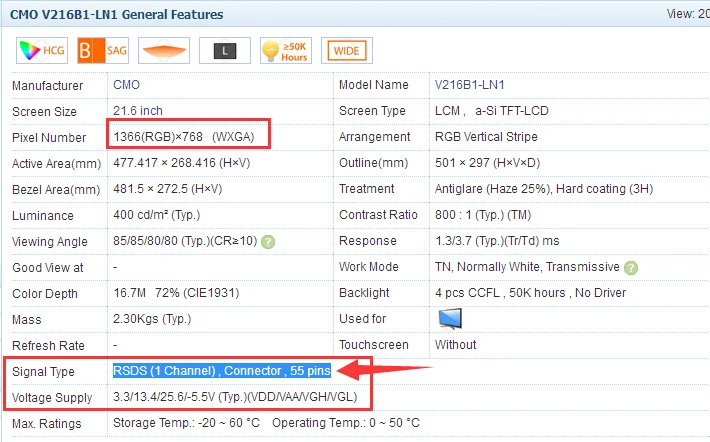
Task: Click the 800 : 1 contrast ratio value
Action: (483, 215)
